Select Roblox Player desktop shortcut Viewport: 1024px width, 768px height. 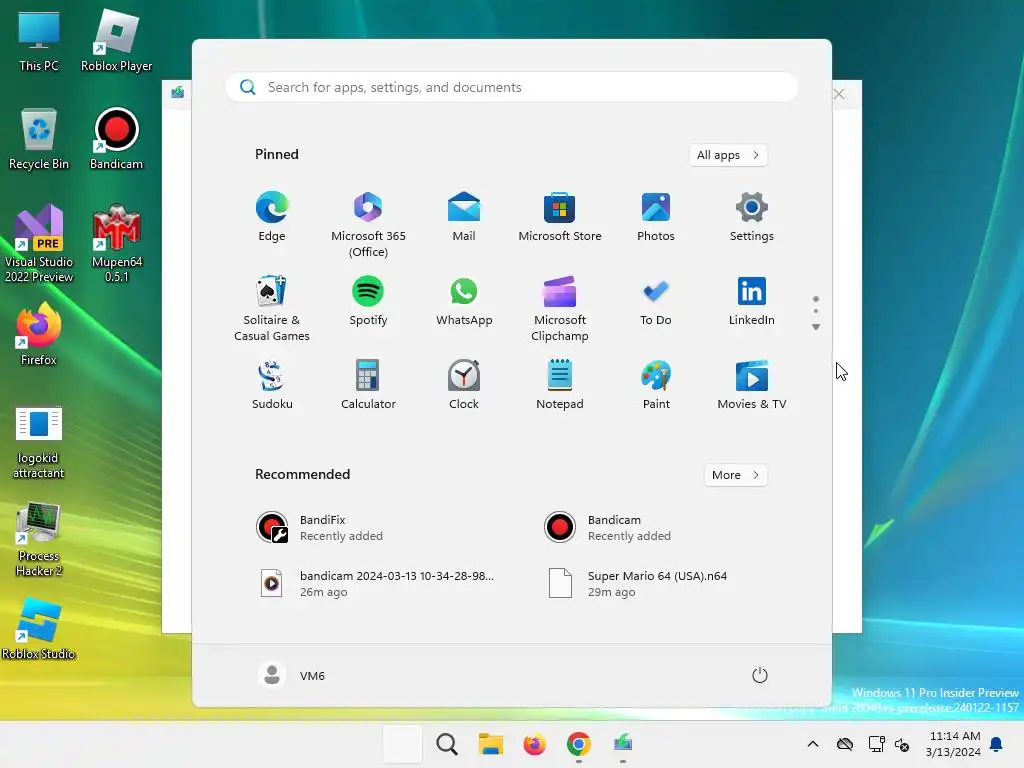tap(116, 42)
